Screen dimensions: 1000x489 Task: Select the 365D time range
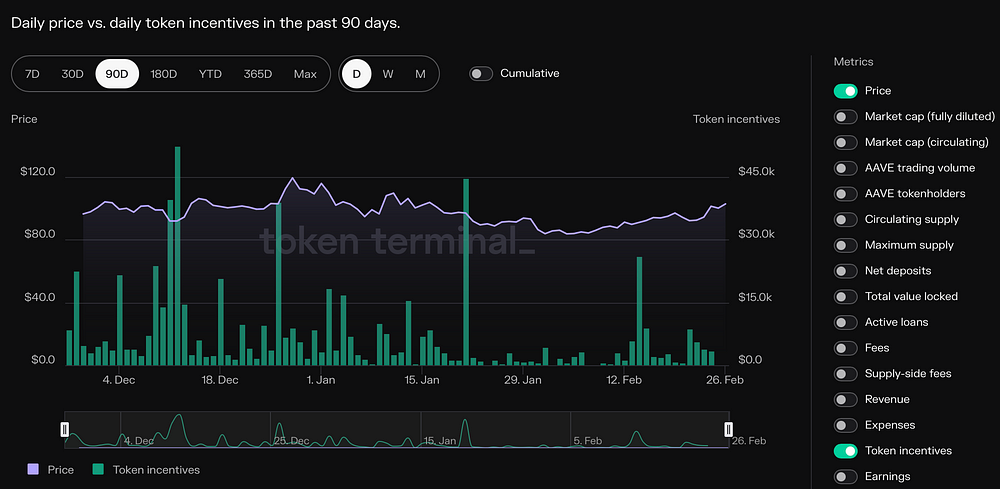(258, 74)
